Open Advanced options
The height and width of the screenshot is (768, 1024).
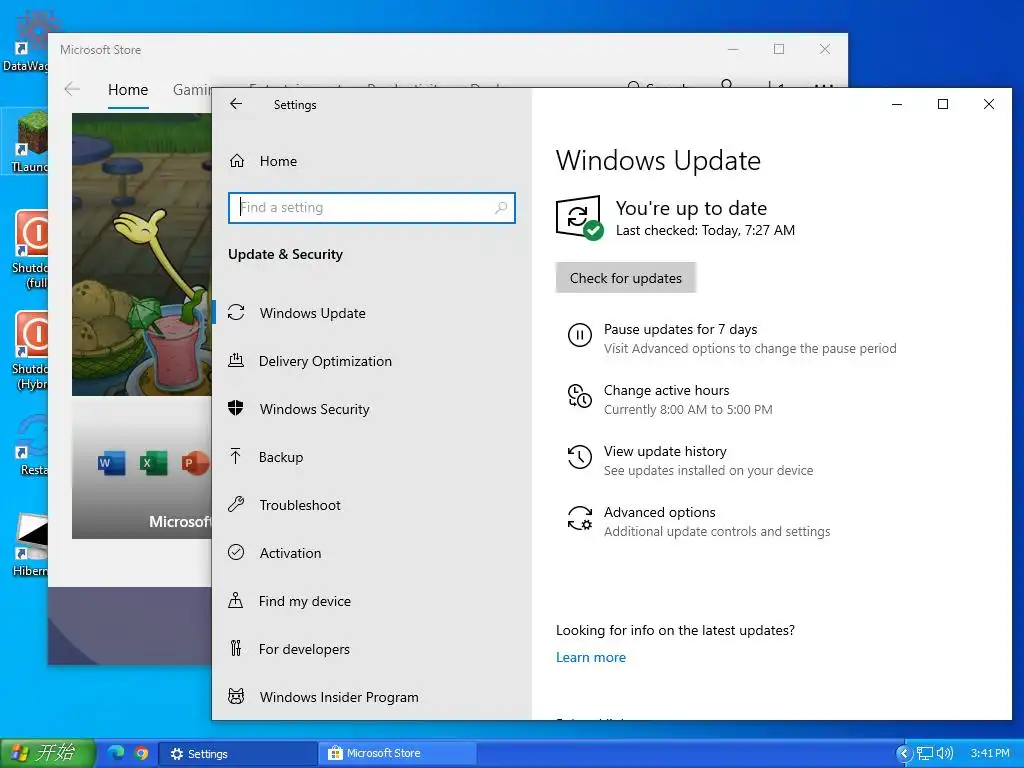coord(659,512)
